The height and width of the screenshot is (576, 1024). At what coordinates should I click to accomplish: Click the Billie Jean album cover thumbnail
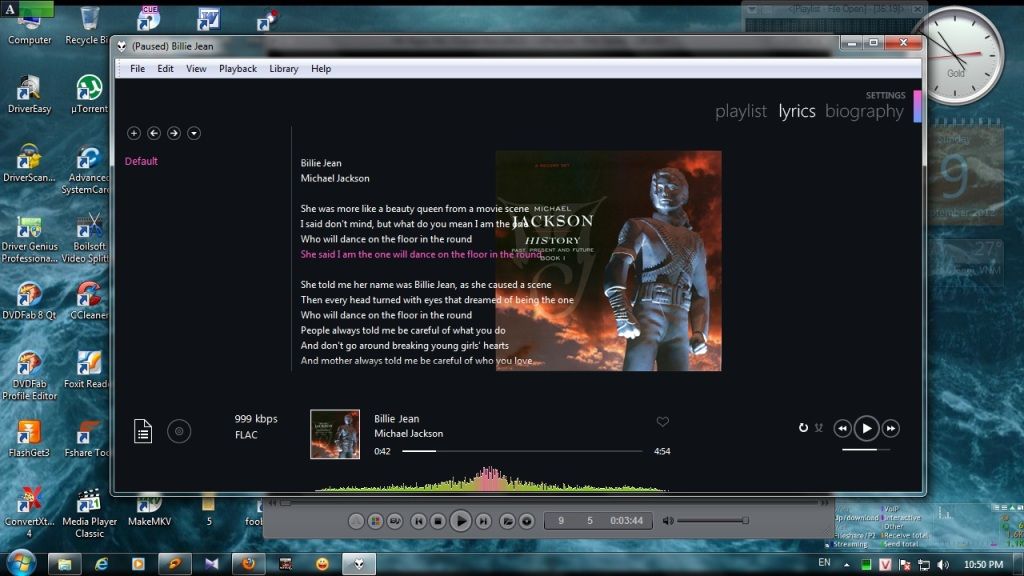[x=335, y=434]
